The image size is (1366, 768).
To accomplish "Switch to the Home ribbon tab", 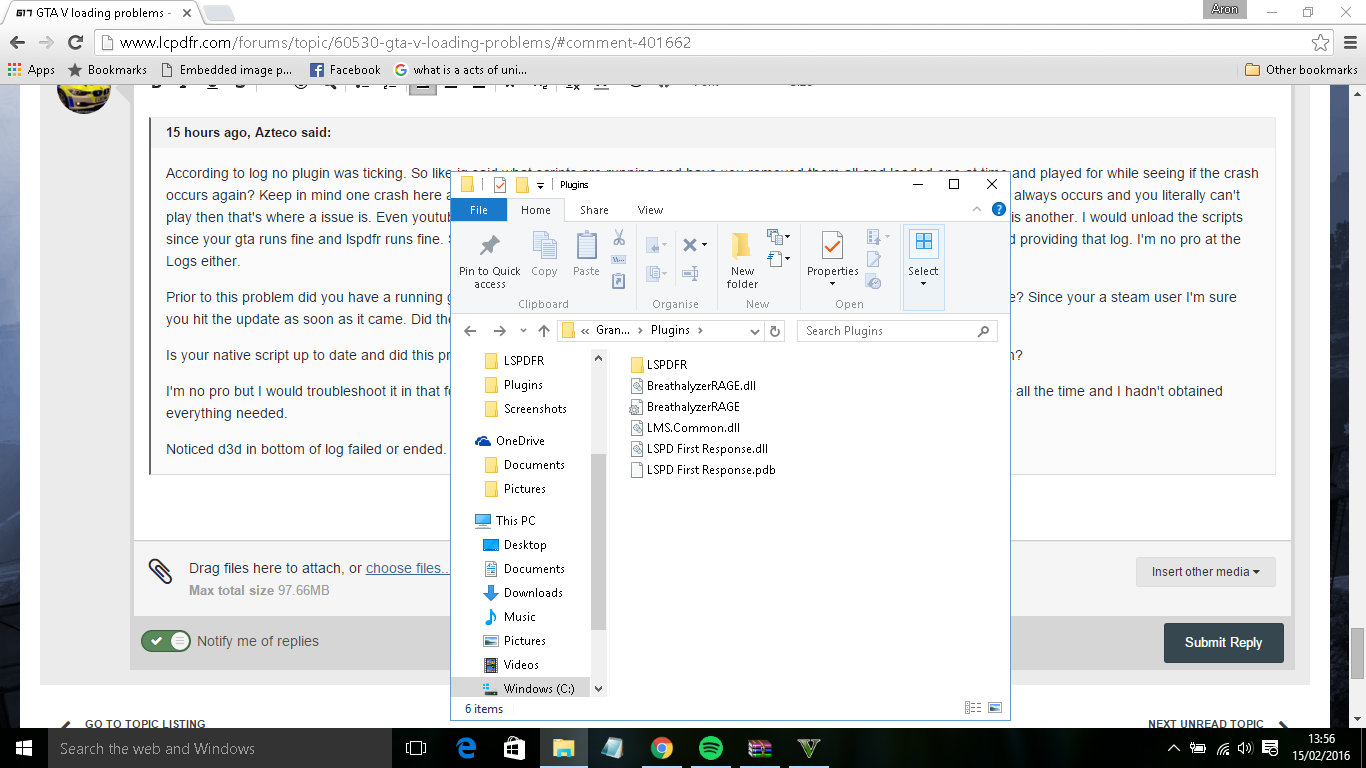I will [536, 210].
